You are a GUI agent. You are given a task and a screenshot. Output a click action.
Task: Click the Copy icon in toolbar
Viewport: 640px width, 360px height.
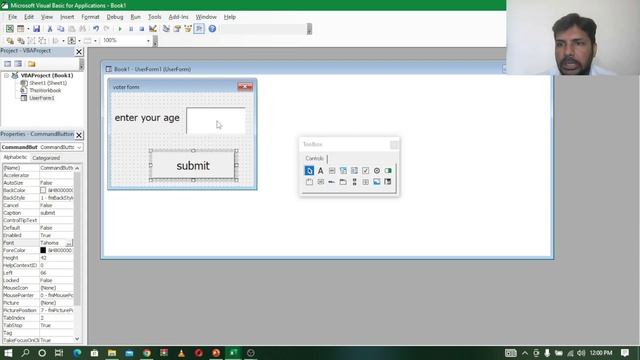(60, 29)
